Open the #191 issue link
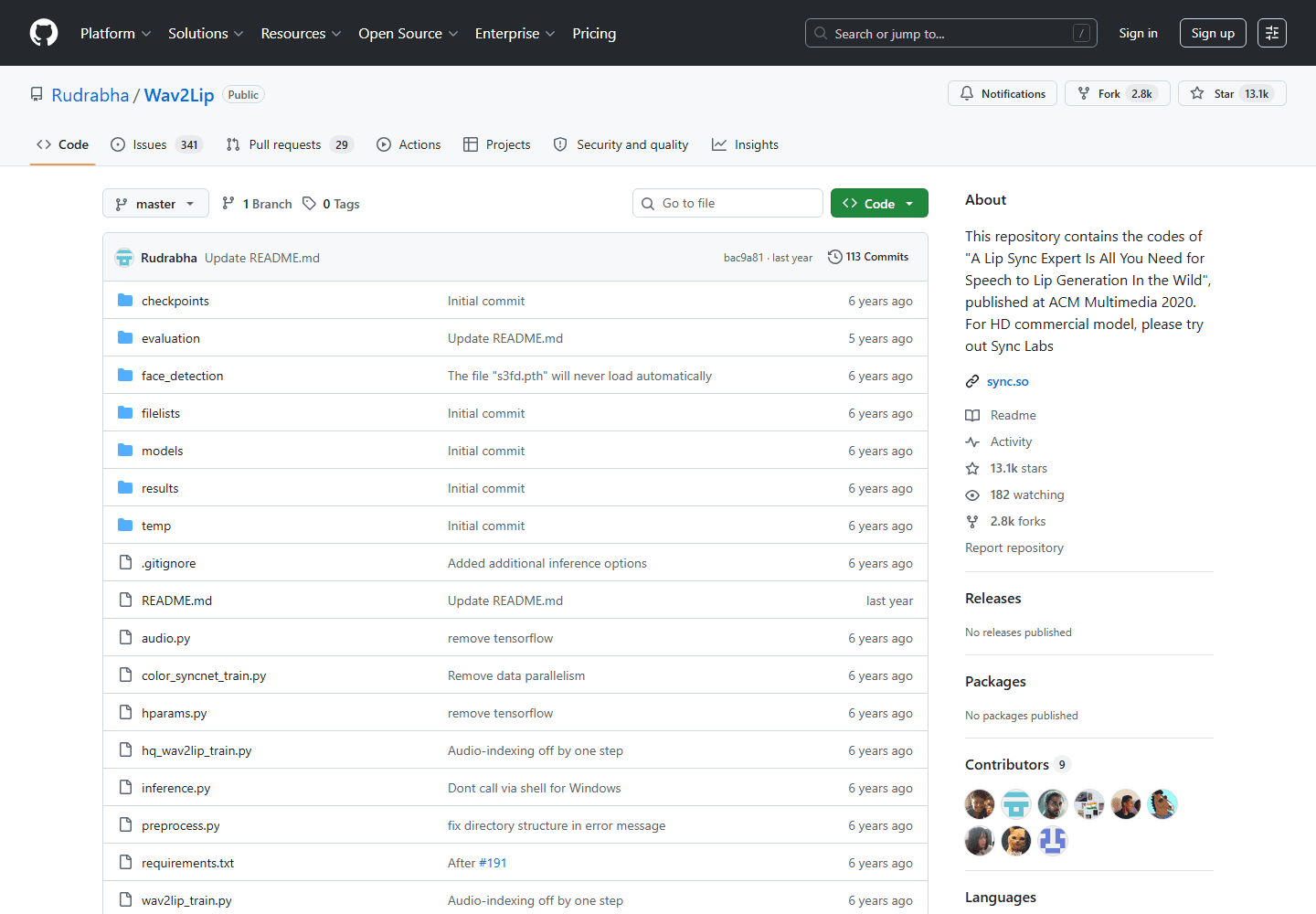The height and width of the screenshot is (914, 1316). [x=493, y=863]
